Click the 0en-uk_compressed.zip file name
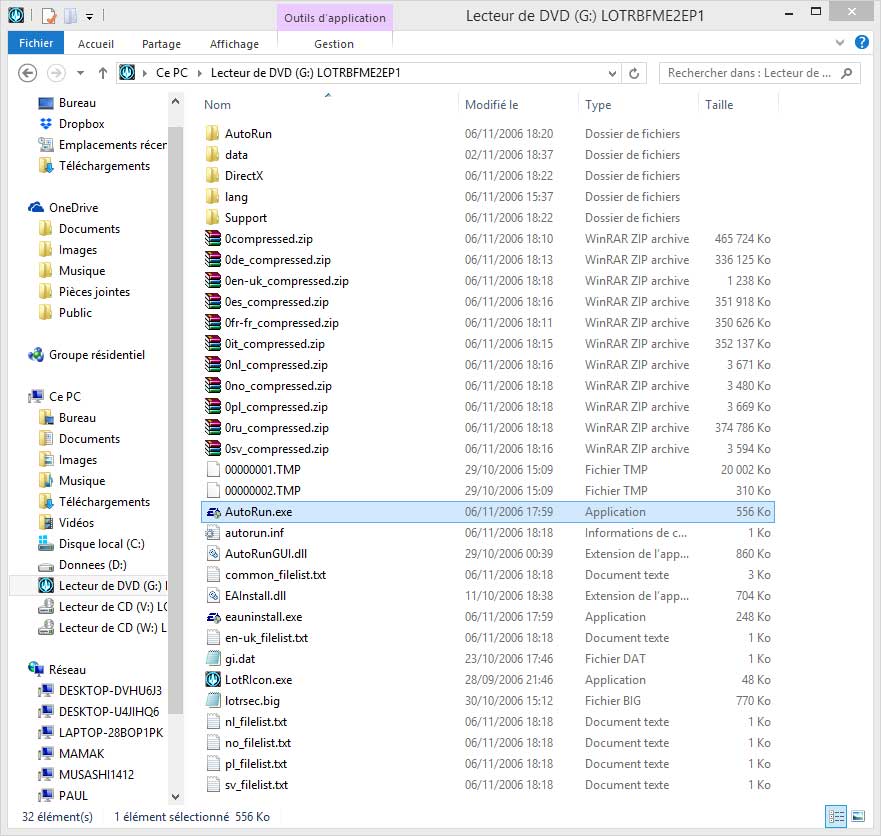This screenshot has height=836, width=881. coord(287,281)
